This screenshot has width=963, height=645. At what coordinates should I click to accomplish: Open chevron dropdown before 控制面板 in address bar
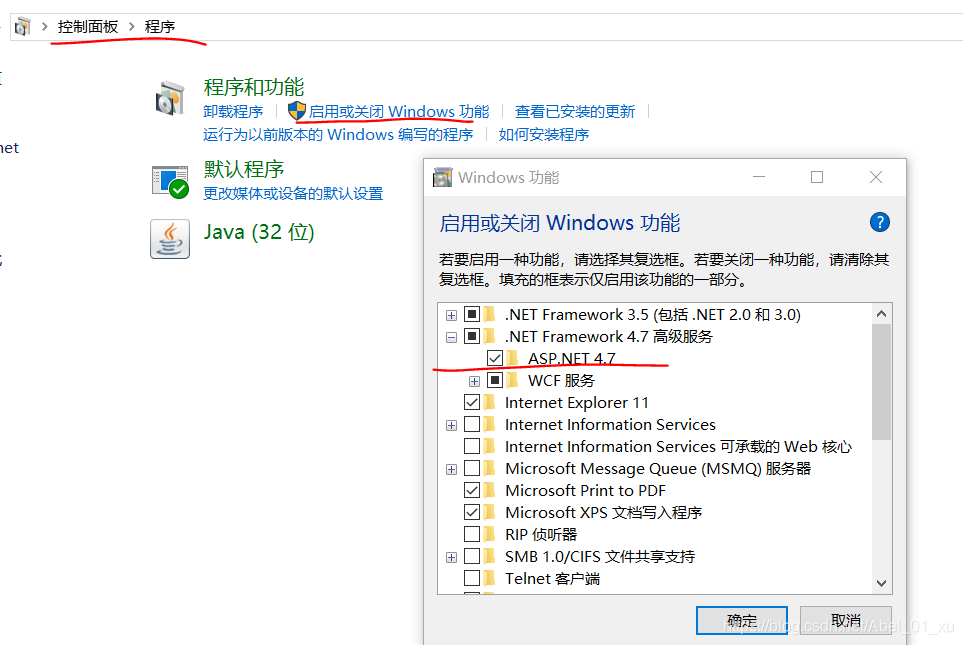[x=45, y=26]
